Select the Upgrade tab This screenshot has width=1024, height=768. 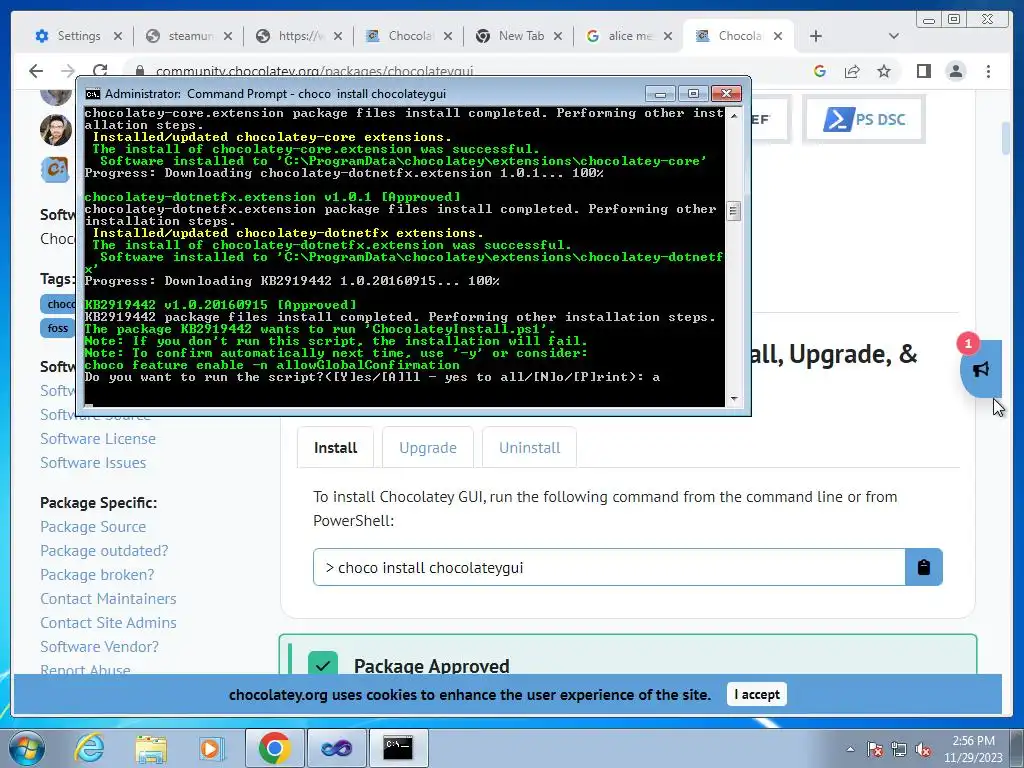(x=428, y=448)
